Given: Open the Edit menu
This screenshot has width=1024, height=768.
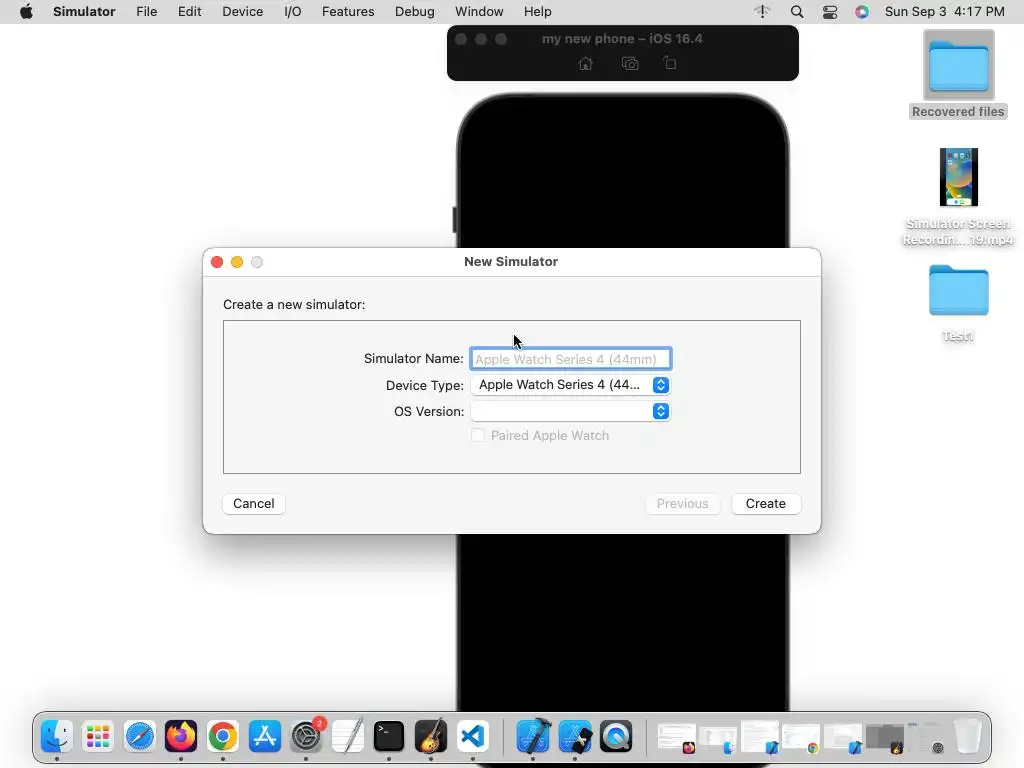Looking at the screenshot, I should [x=189, y=12].
